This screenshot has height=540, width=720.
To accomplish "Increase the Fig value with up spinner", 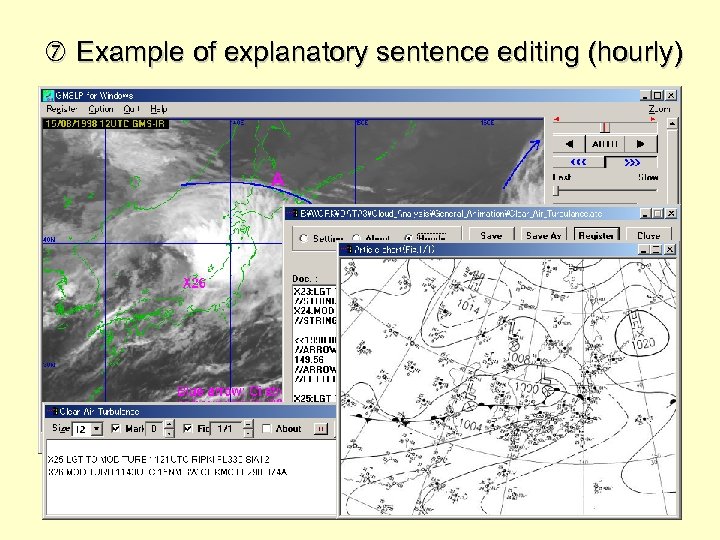I will [x=248, y=425].
